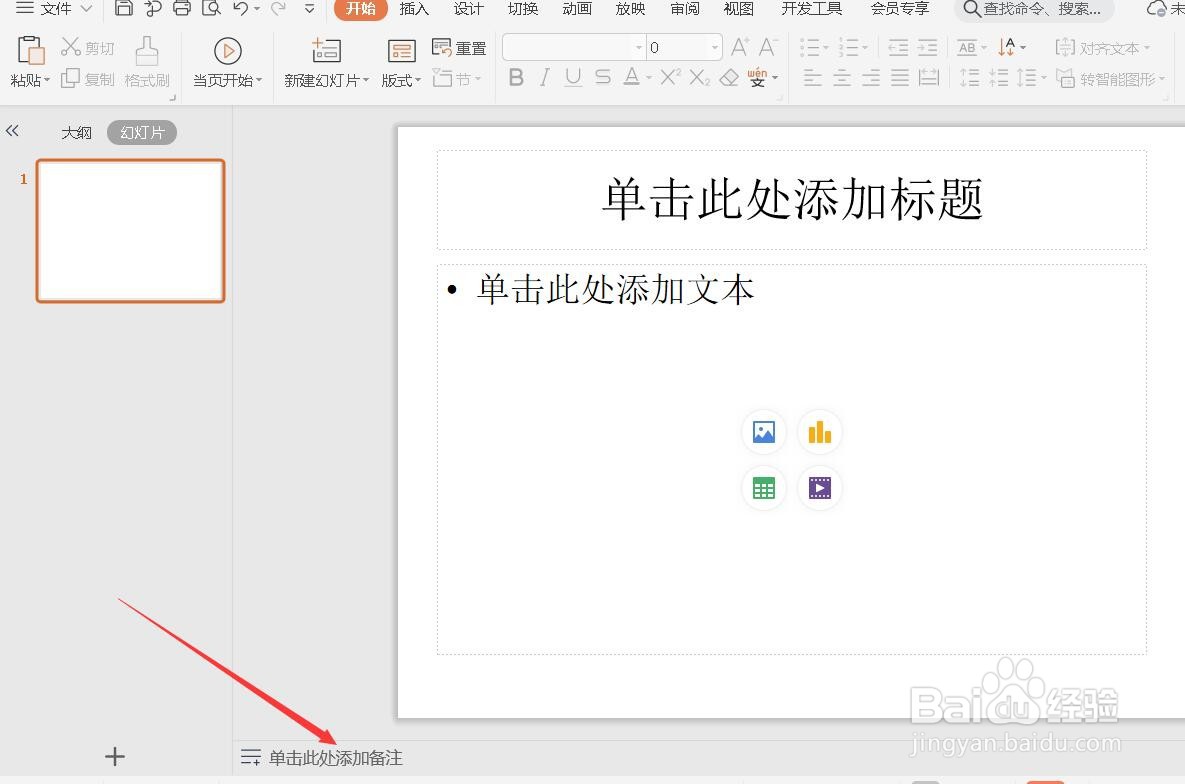
Task: Toggle Bold formatting
Action: [x=516, y=77]
